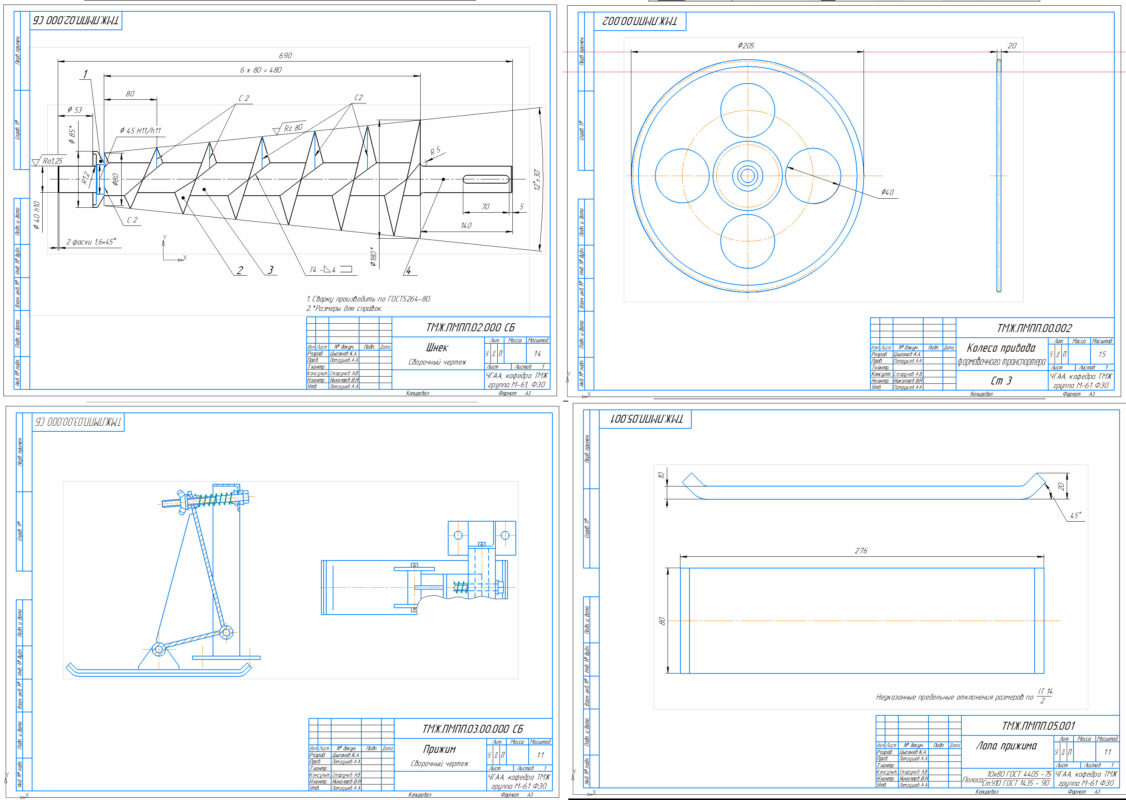Click the XY coordinate axes icon in screw drawing
The height and width of the screenshot is (800, 1126).
click(x=170, y=250)
